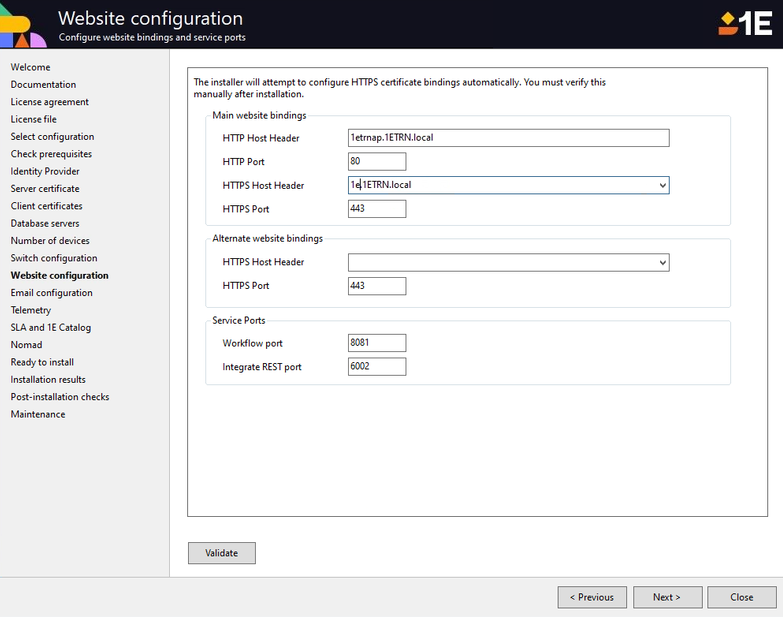Go back with the Previous button
Viewport: 783px width, 617px height.
(x=592, y=597)
